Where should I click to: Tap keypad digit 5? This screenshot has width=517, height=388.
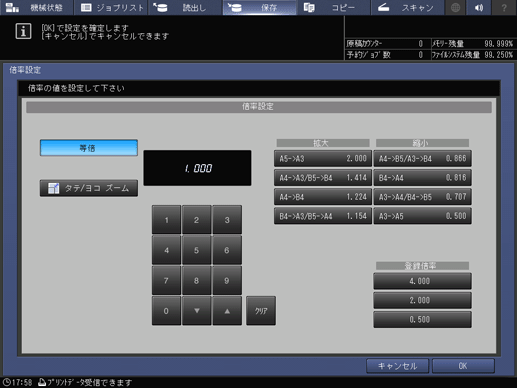tap(196, 250)
